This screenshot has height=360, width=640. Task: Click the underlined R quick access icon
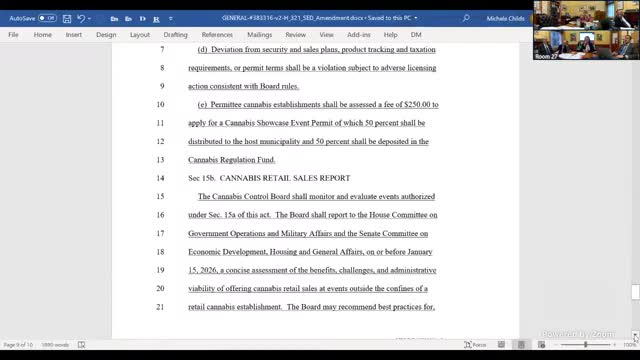coord(156,19)
